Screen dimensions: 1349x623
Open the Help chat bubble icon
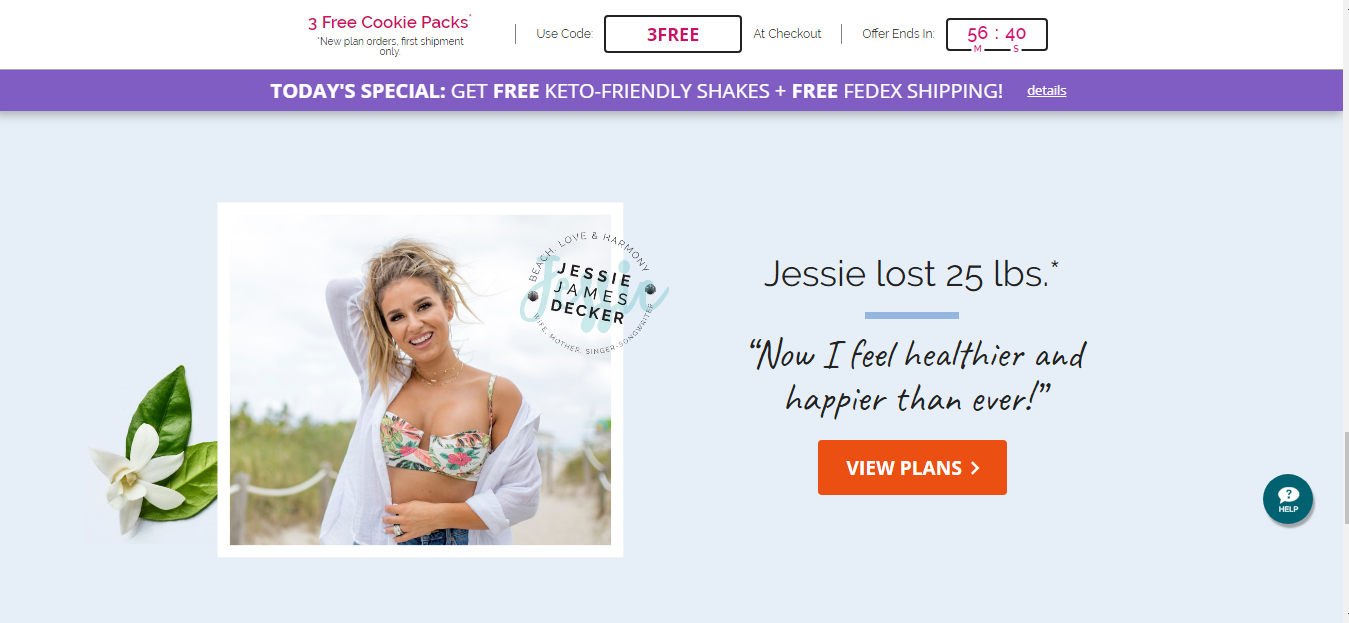pos(1288,498)
